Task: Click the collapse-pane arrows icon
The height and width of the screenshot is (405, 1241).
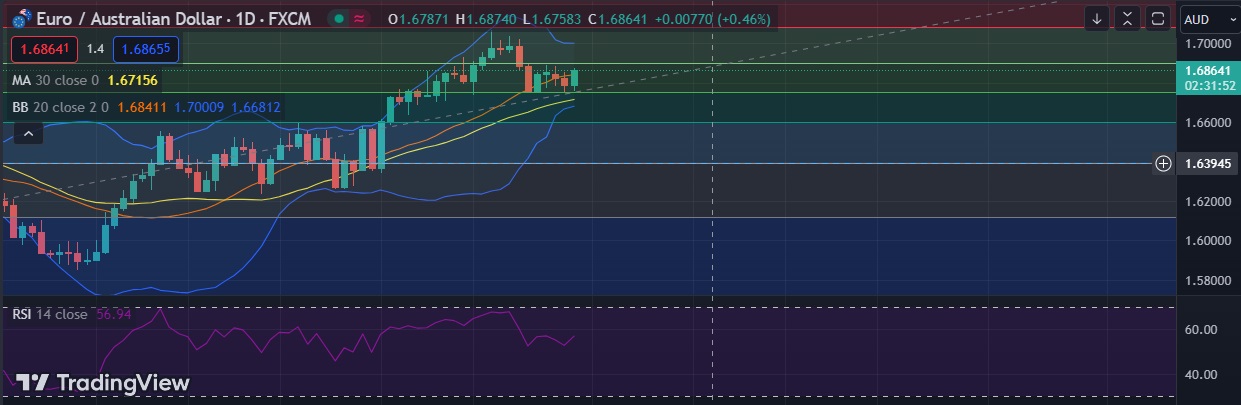Action: pos(1127,18)
